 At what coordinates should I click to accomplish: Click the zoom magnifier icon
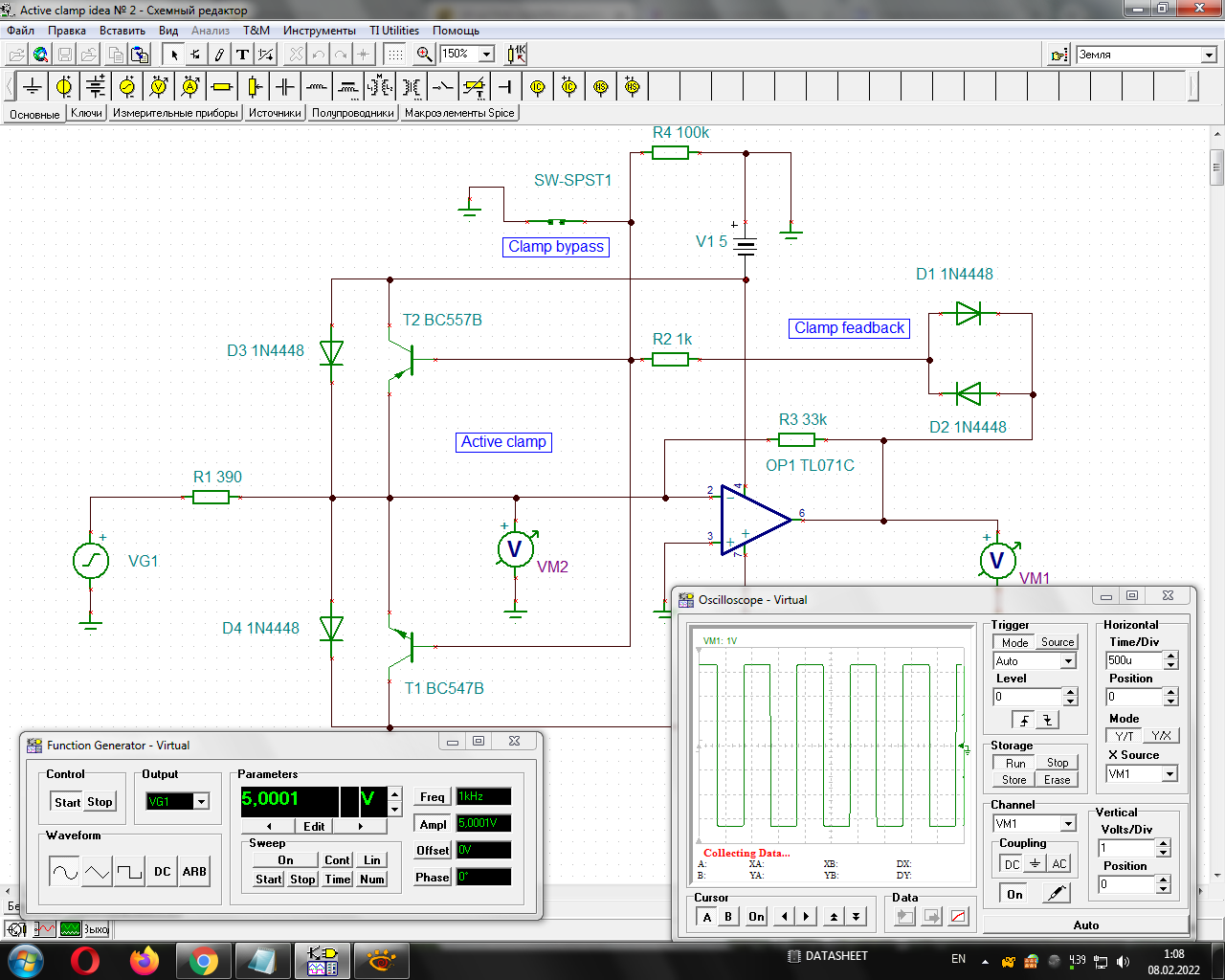(x=424, y=55)
